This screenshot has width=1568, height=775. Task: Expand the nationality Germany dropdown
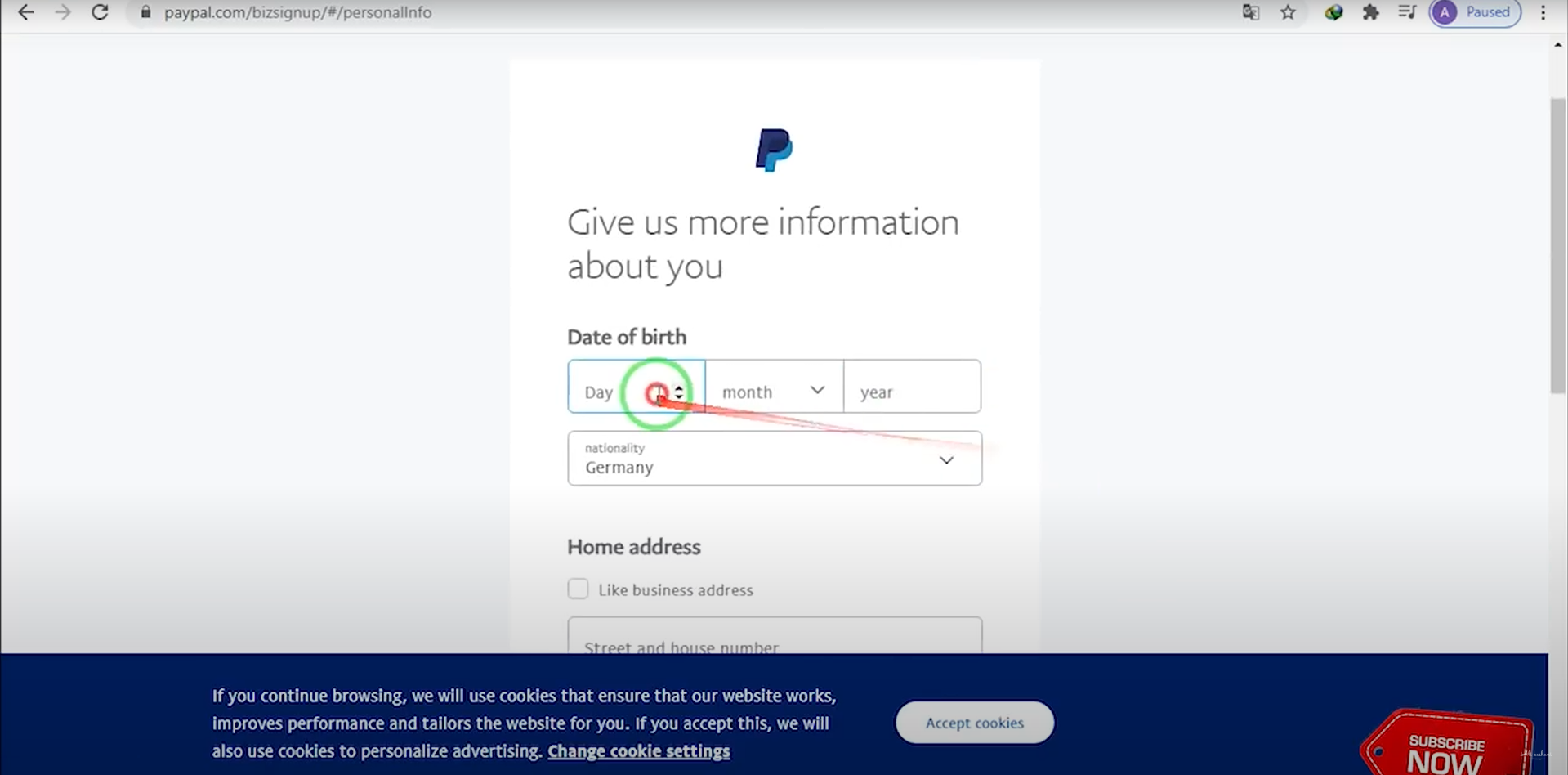point(774,459)
